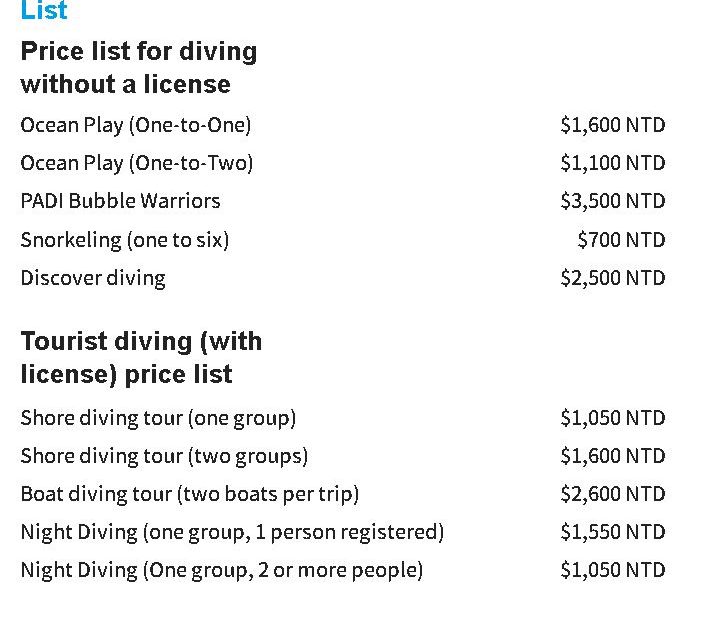Viewport: 721px width, 620px height.
Task: Select Shore diving tour (one group)
Action: [x=158, y=418]
